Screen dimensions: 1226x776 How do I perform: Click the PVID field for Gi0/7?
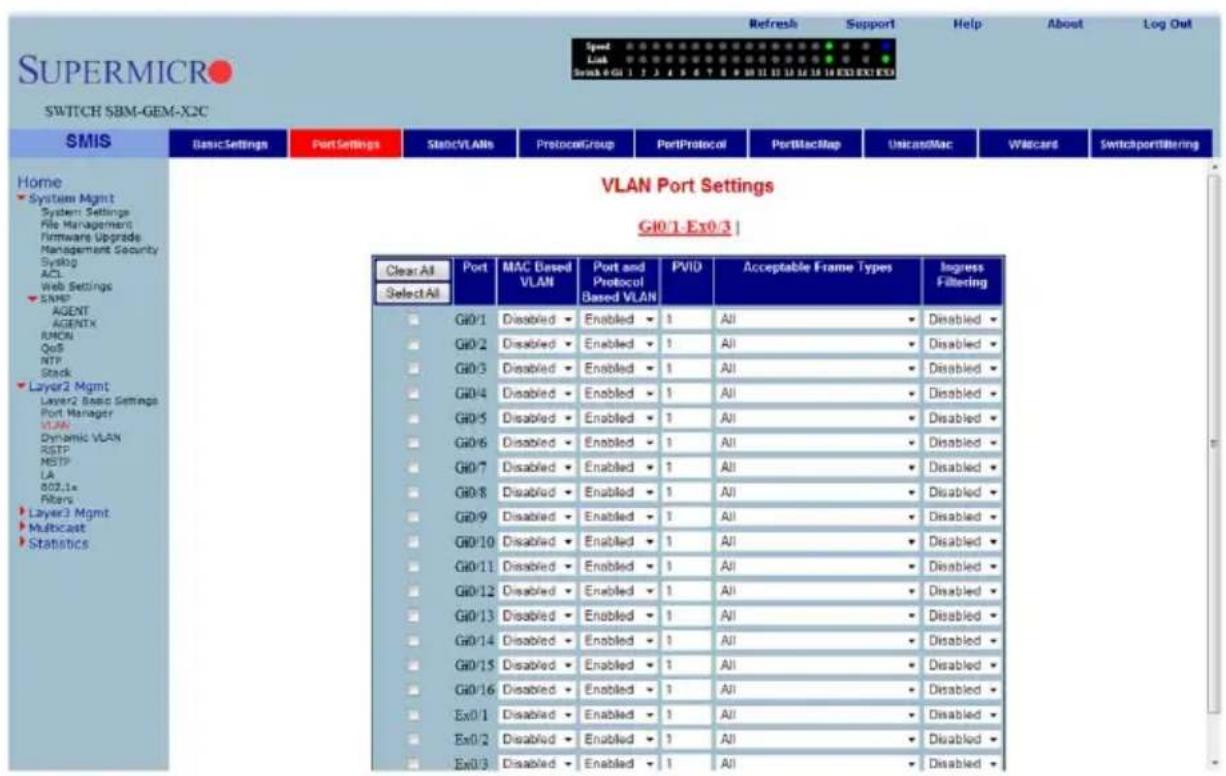[x=684, y=467]
